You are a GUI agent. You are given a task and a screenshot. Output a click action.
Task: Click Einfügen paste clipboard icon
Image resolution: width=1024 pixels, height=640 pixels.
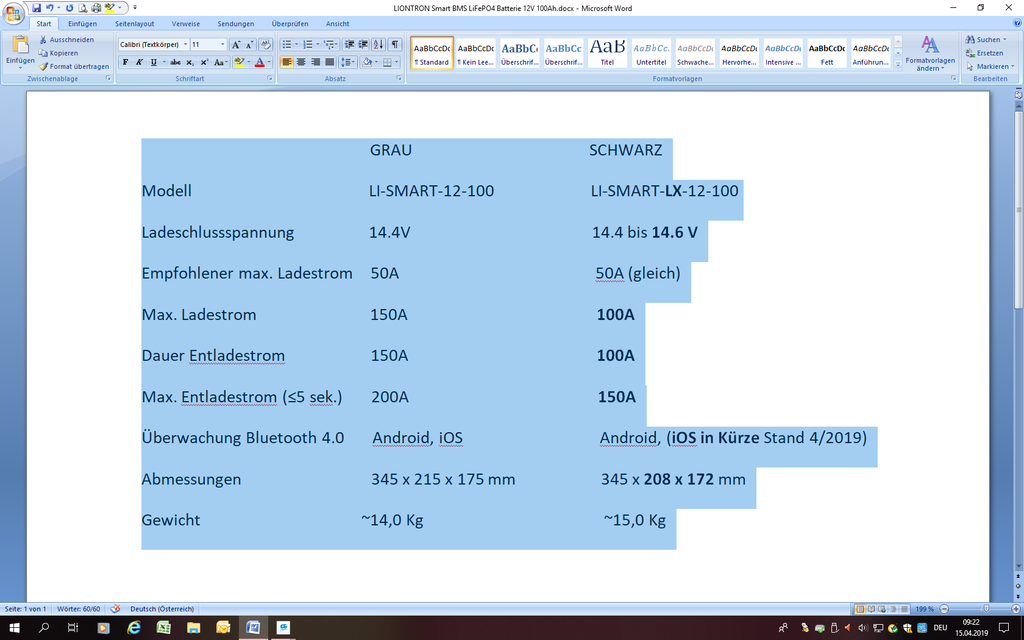click(x=20, y=46)
